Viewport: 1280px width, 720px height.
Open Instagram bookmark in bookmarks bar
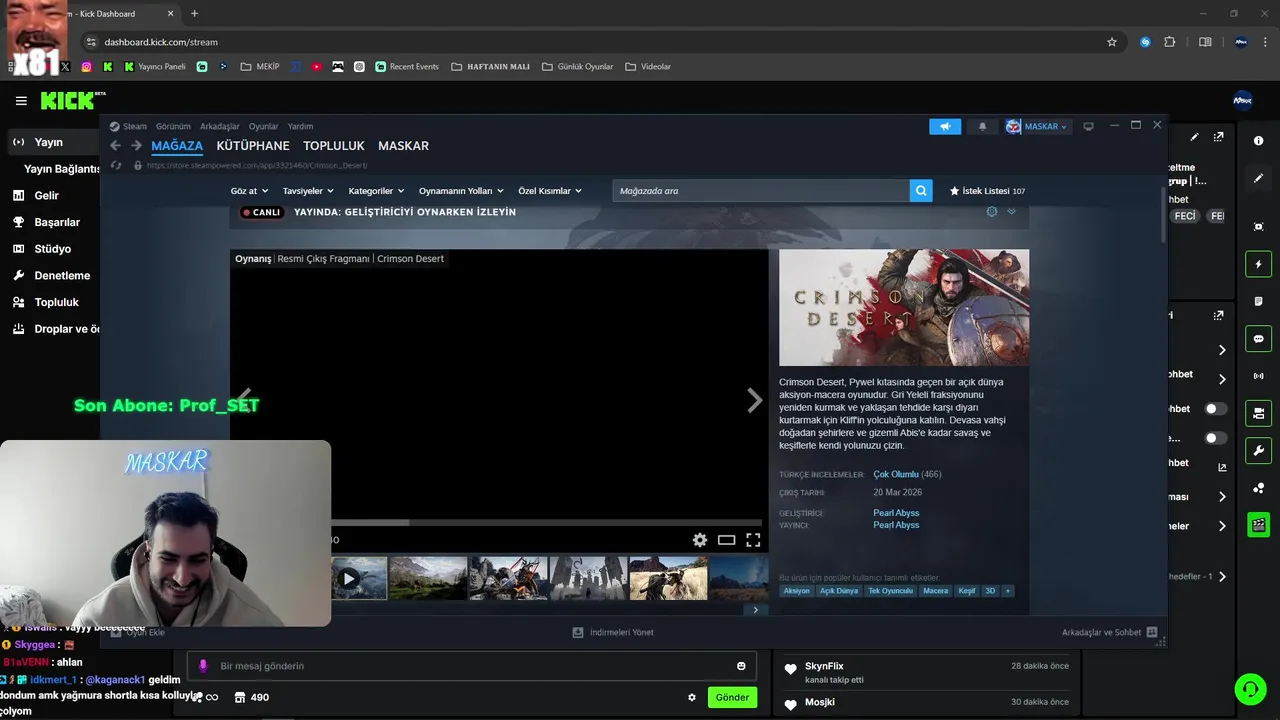click(87, 67)
